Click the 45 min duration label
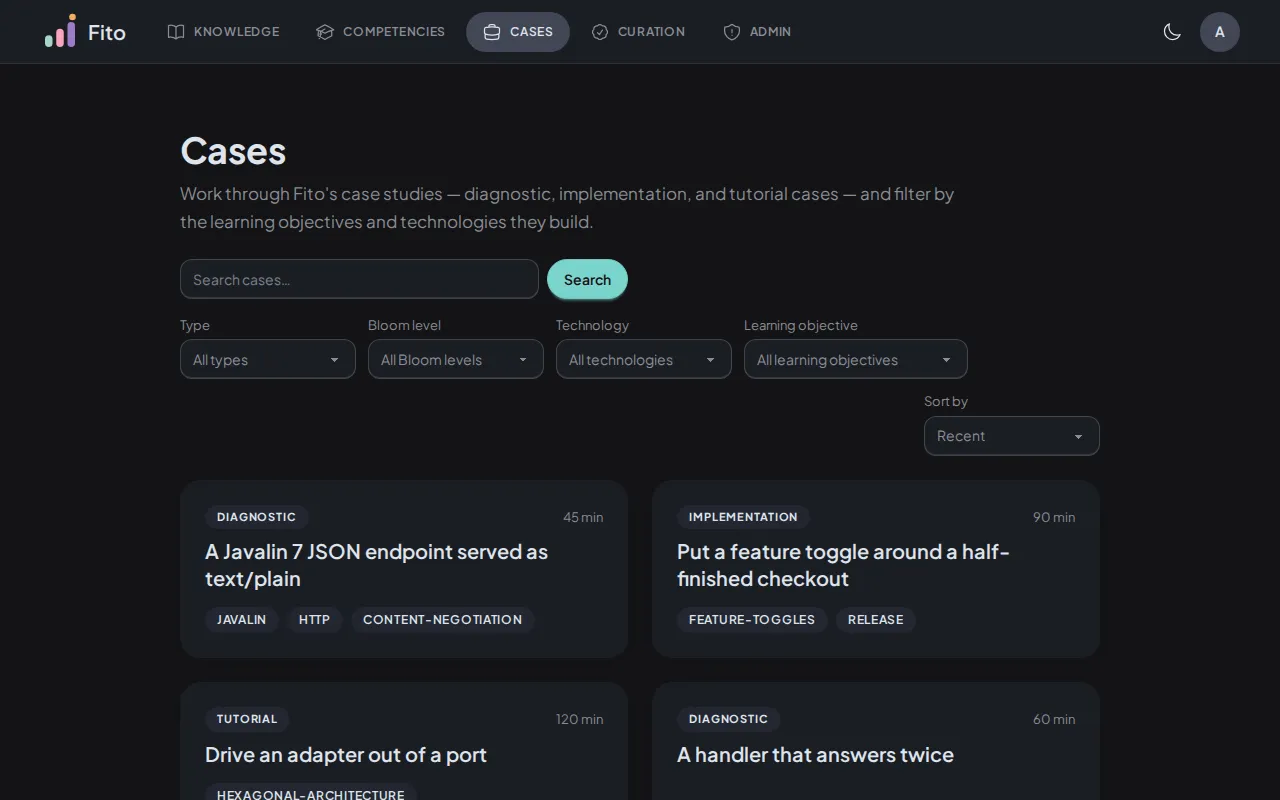1280x800 pixels. [583, 518]
